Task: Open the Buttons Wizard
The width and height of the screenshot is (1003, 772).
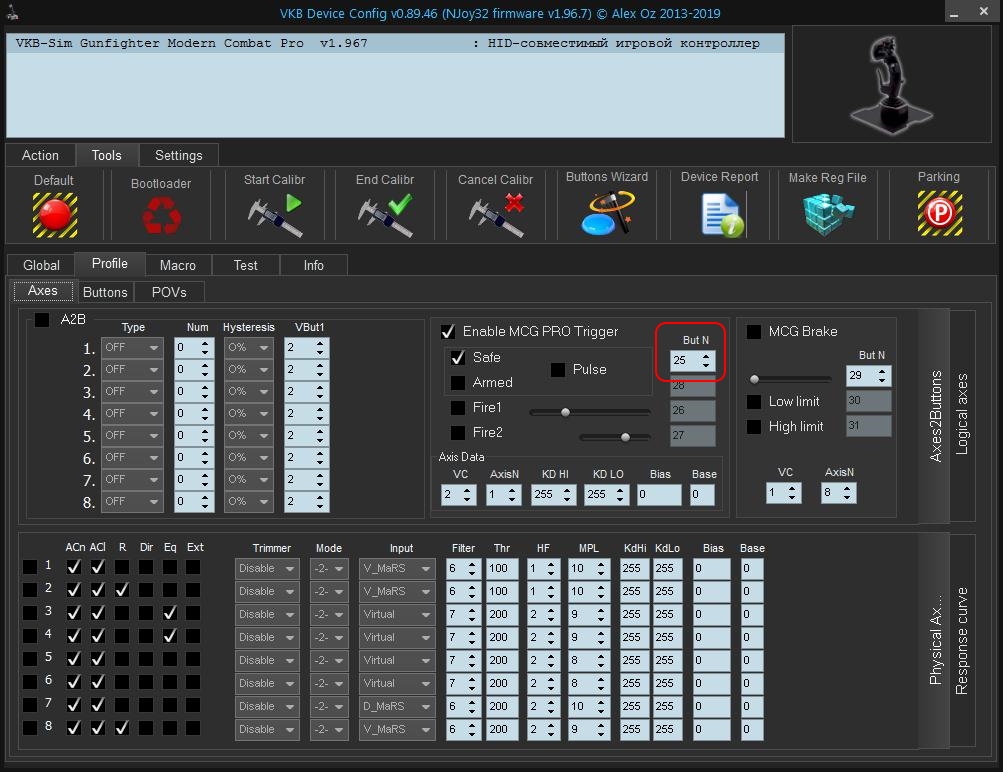Action: click(607, 214)
